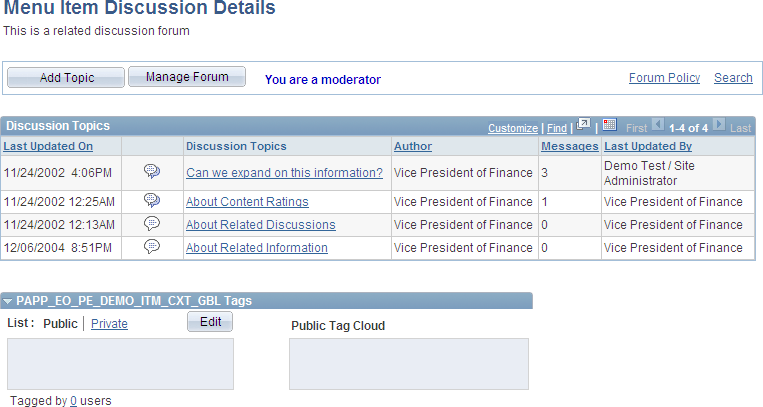Sort by Last Updated On column

[48, 146]
